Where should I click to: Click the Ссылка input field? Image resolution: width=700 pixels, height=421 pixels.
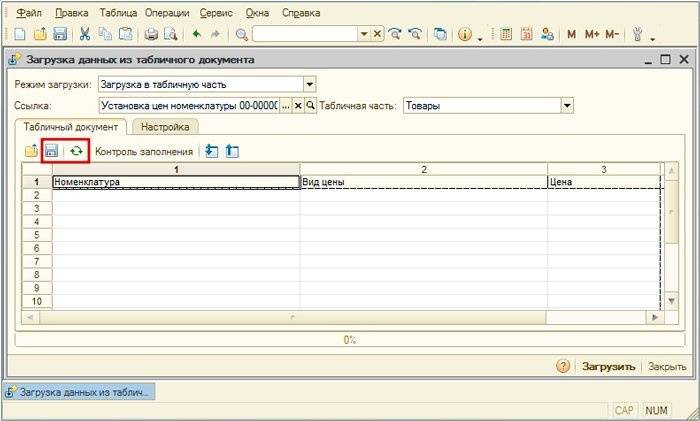click(189, 106)
